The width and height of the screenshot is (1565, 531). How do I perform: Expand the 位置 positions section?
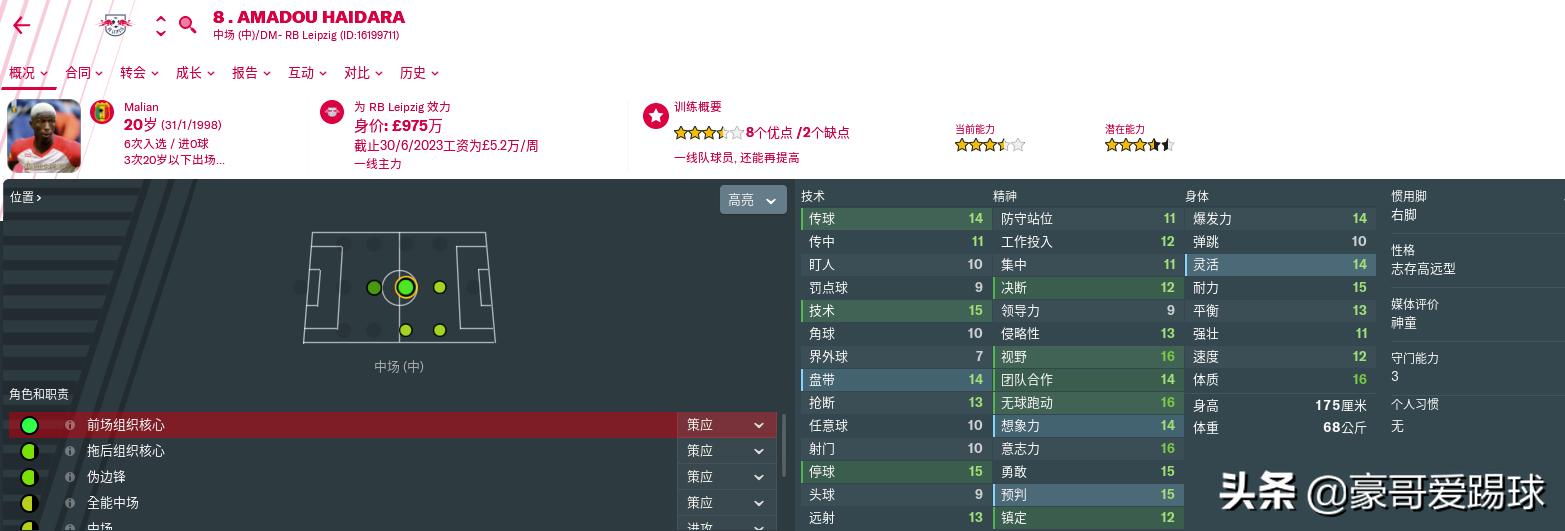coord(26,197)
